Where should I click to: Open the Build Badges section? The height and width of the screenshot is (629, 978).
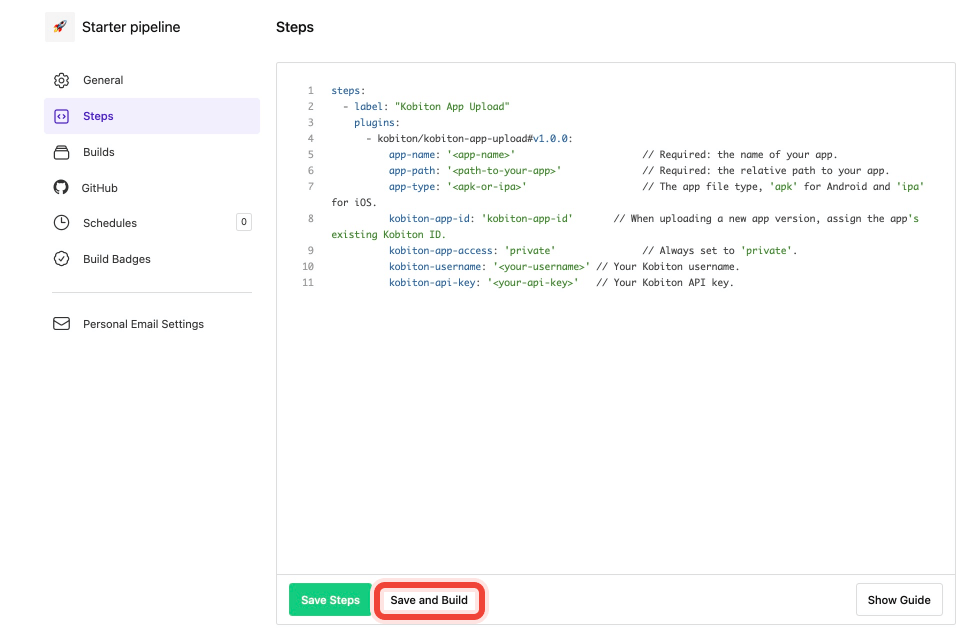pos(152,259)
